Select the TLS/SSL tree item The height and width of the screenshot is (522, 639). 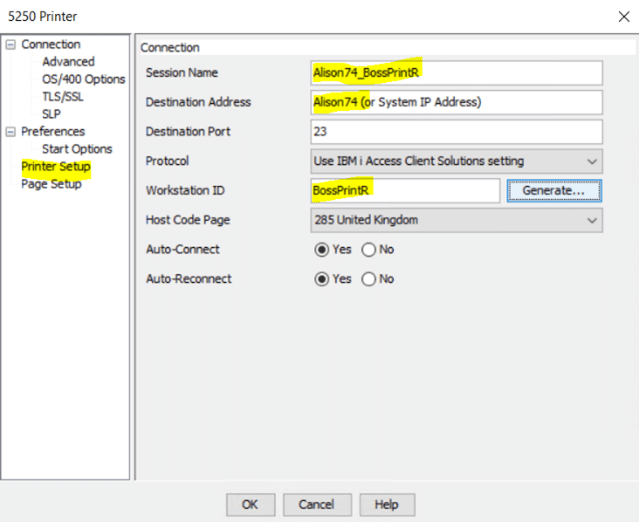[63, 97]
